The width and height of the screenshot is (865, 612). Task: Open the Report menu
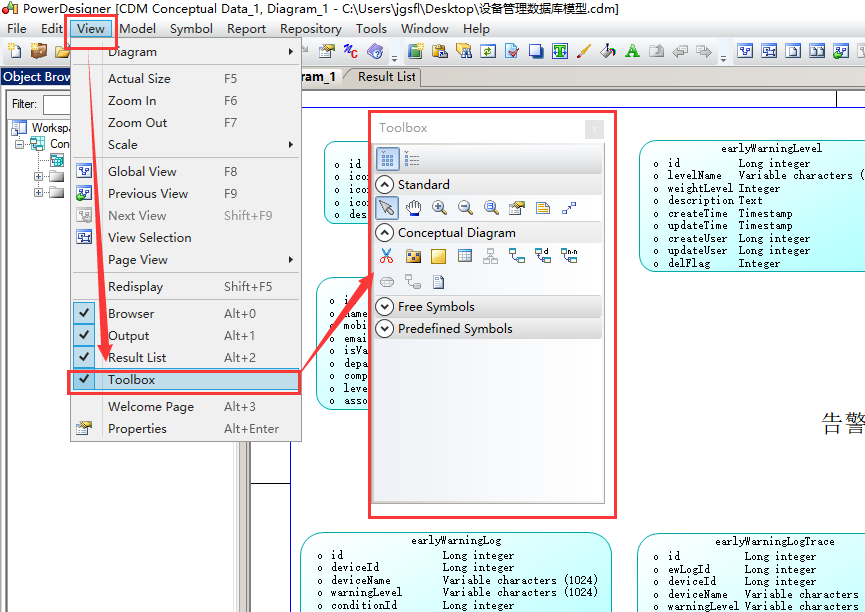point(246,29)
